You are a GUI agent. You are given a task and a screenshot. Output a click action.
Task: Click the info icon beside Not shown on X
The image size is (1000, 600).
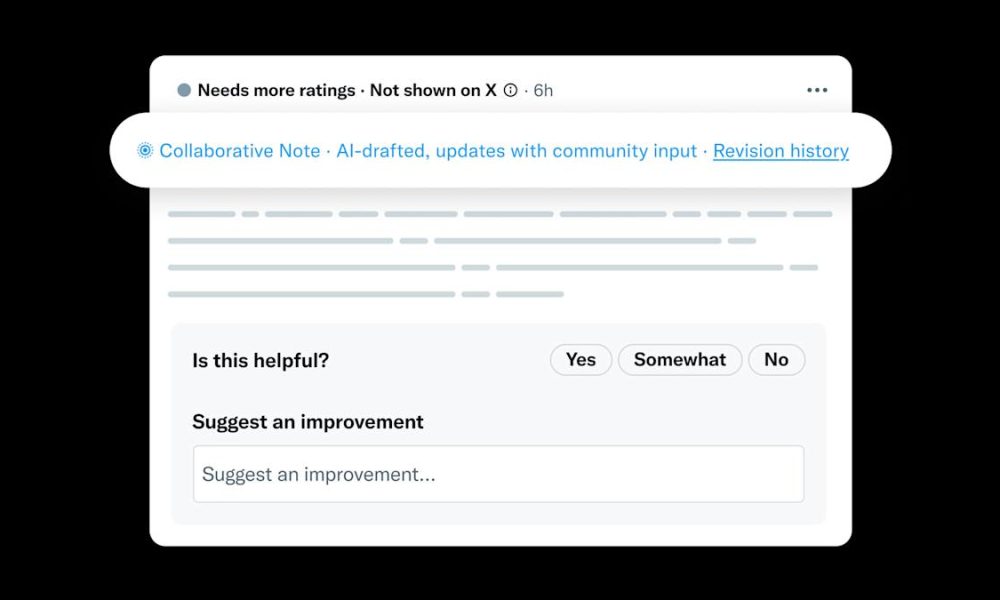511,91
